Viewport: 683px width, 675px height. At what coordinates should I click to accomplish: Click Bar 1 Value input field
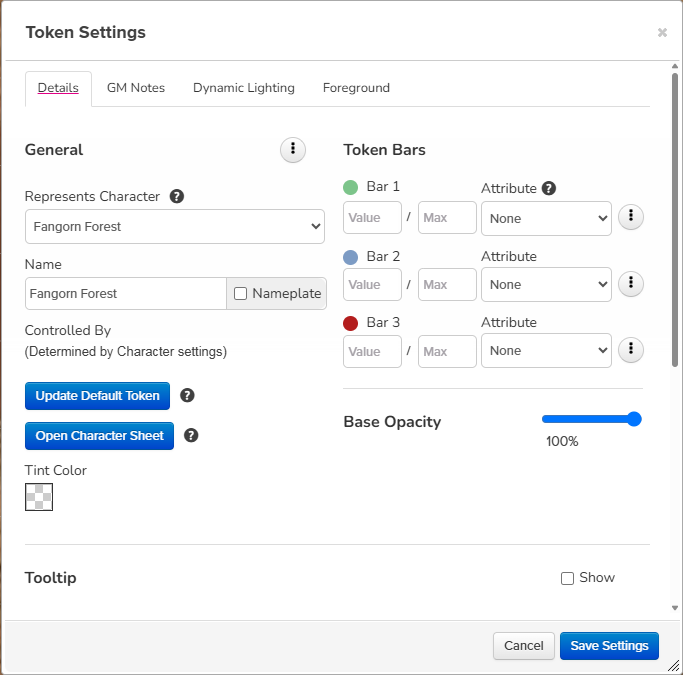pyautogui.click(x=372, y=217)
